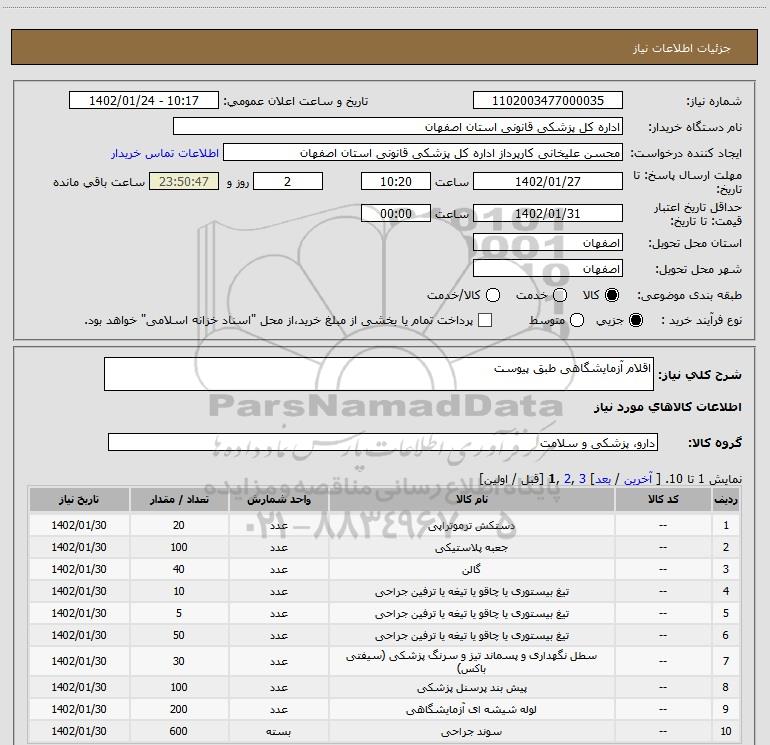Click the استان محل تحویل field
This screenshot has width=770, height=745.
point(548,243)
